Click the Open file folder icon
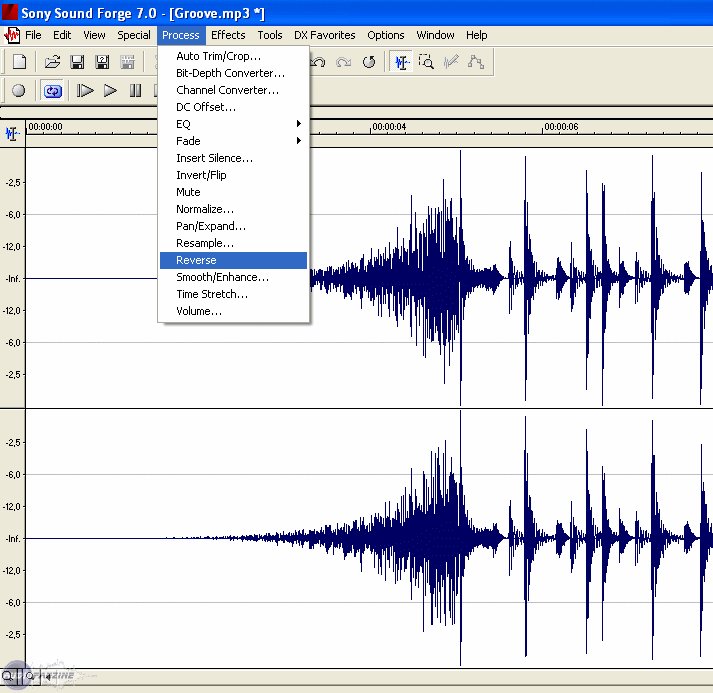Image resolution: width=713 pixels, height=693 pixels. (52, 61)
